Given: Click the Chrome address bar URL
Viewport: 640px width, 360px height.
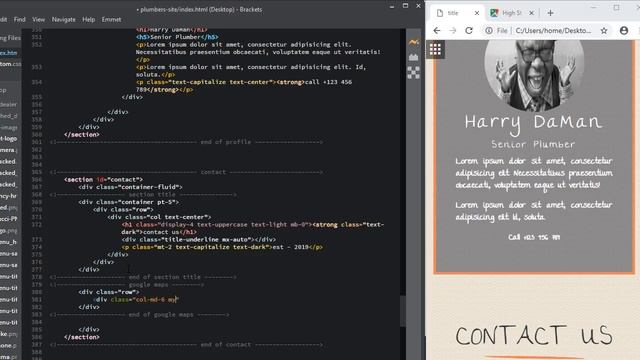Looking at the screenshot, I should point(553,31).
